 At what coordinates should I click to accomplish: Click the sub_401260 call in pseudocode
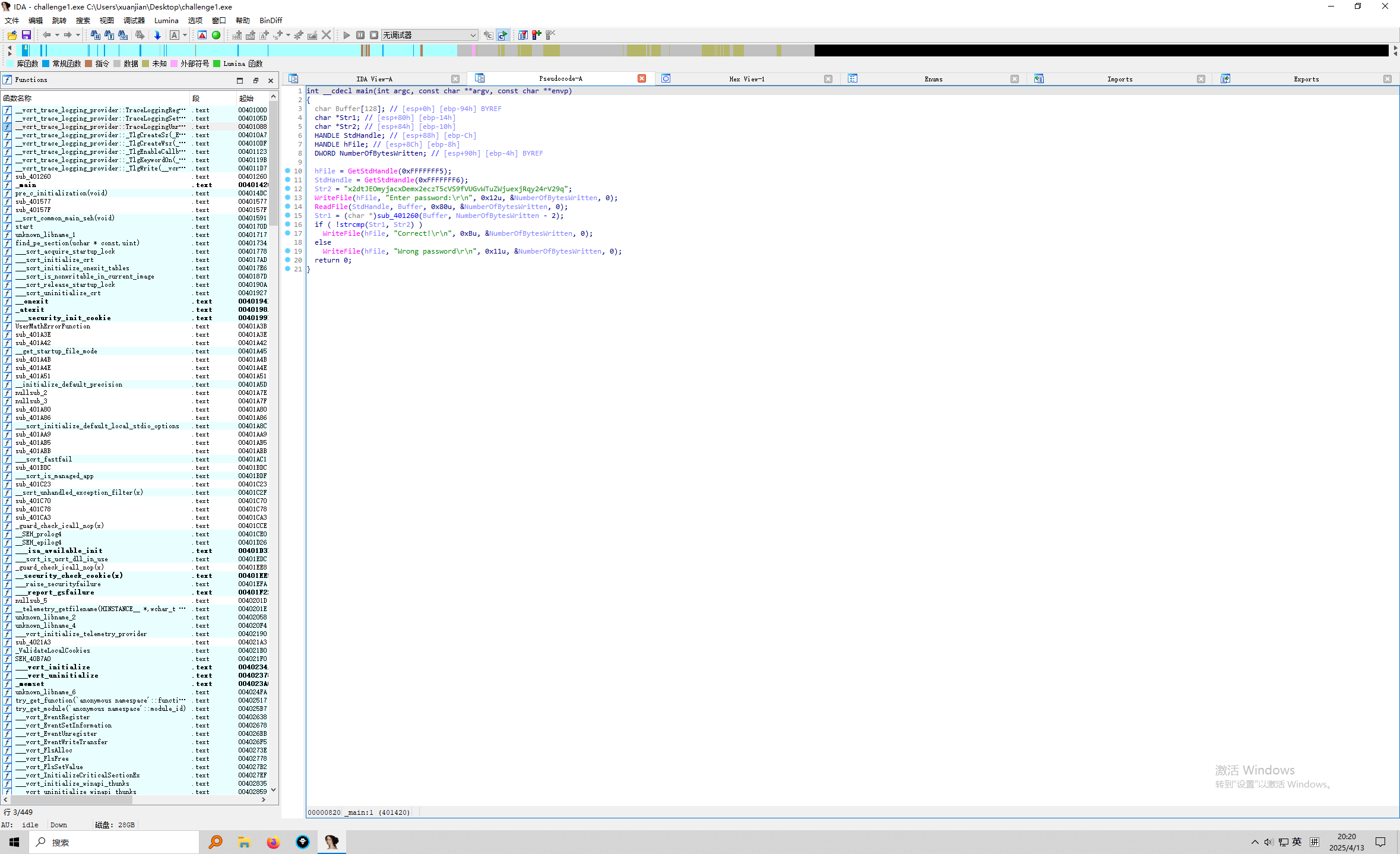(x=398, y=216)
